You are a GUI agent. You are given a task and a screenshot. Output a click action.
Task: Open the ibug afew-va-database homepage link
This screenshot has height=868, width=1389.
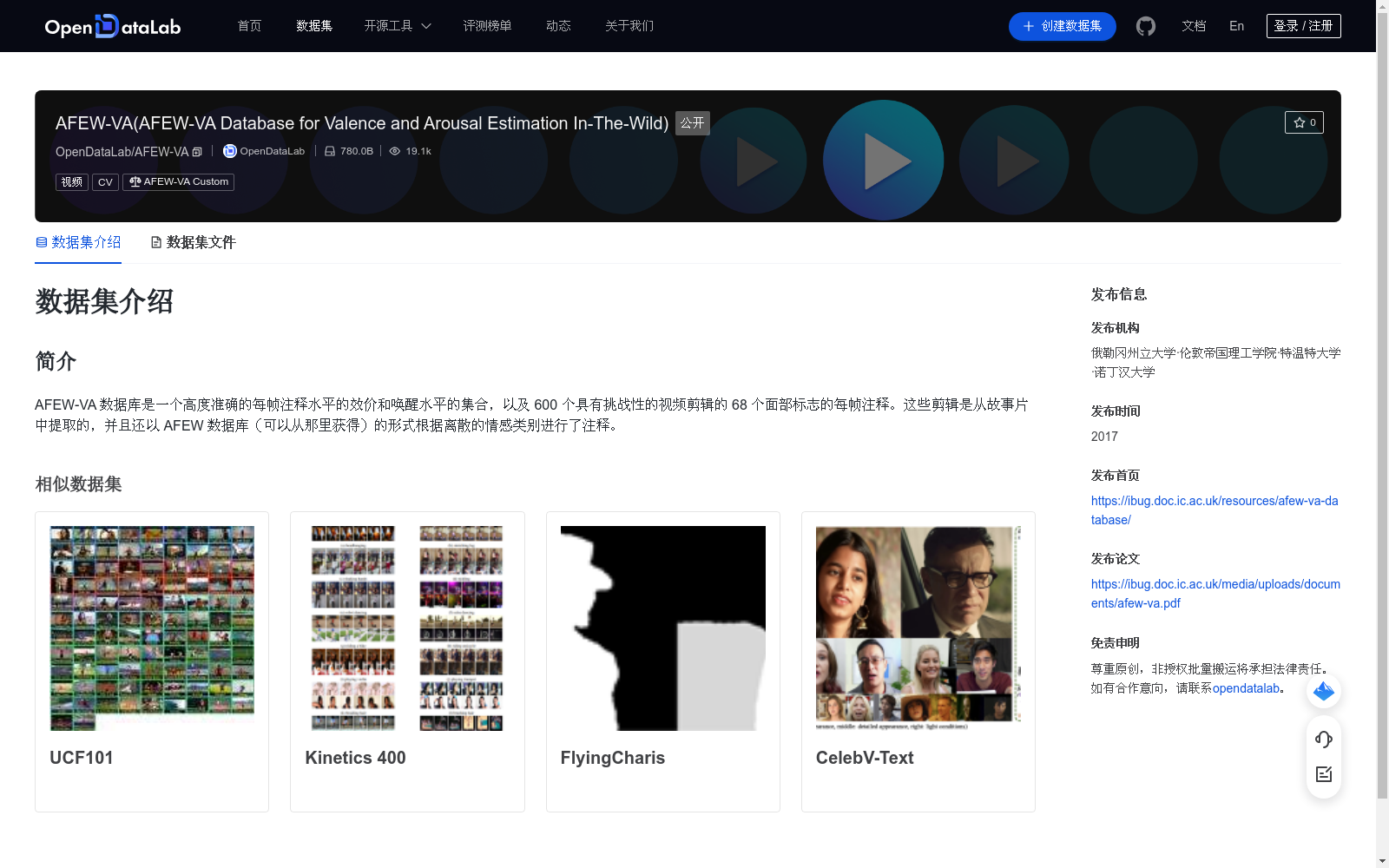(x=1215, y=510)
